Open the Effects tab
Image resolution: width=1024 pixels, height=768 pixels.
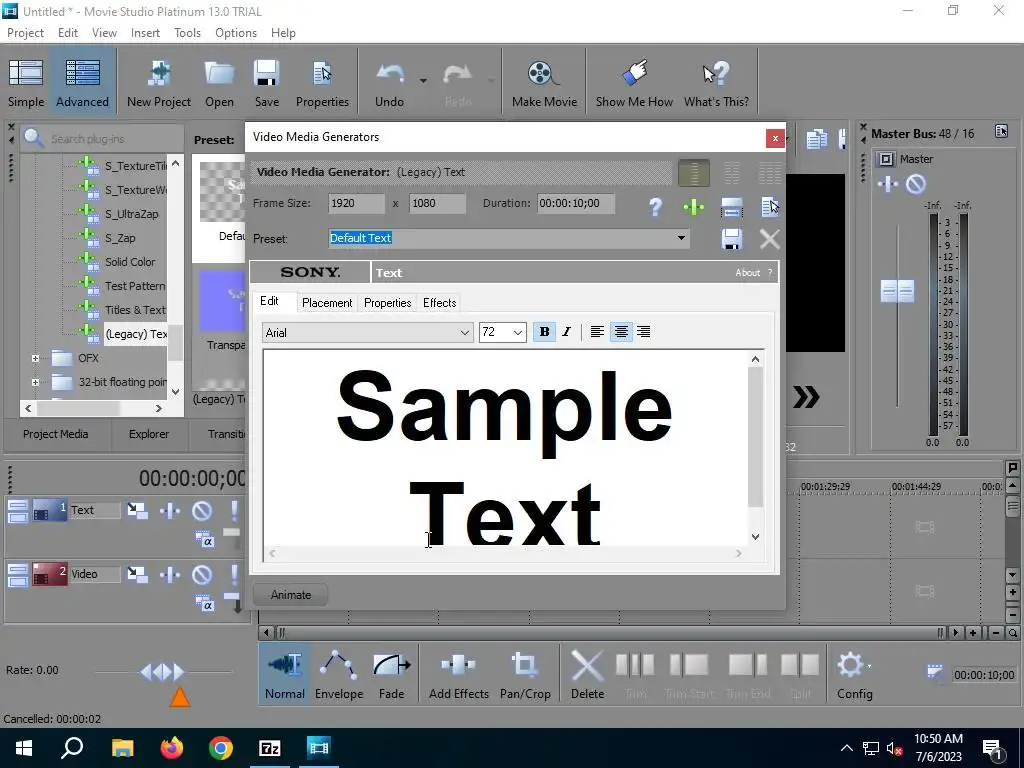click(440, 303)
